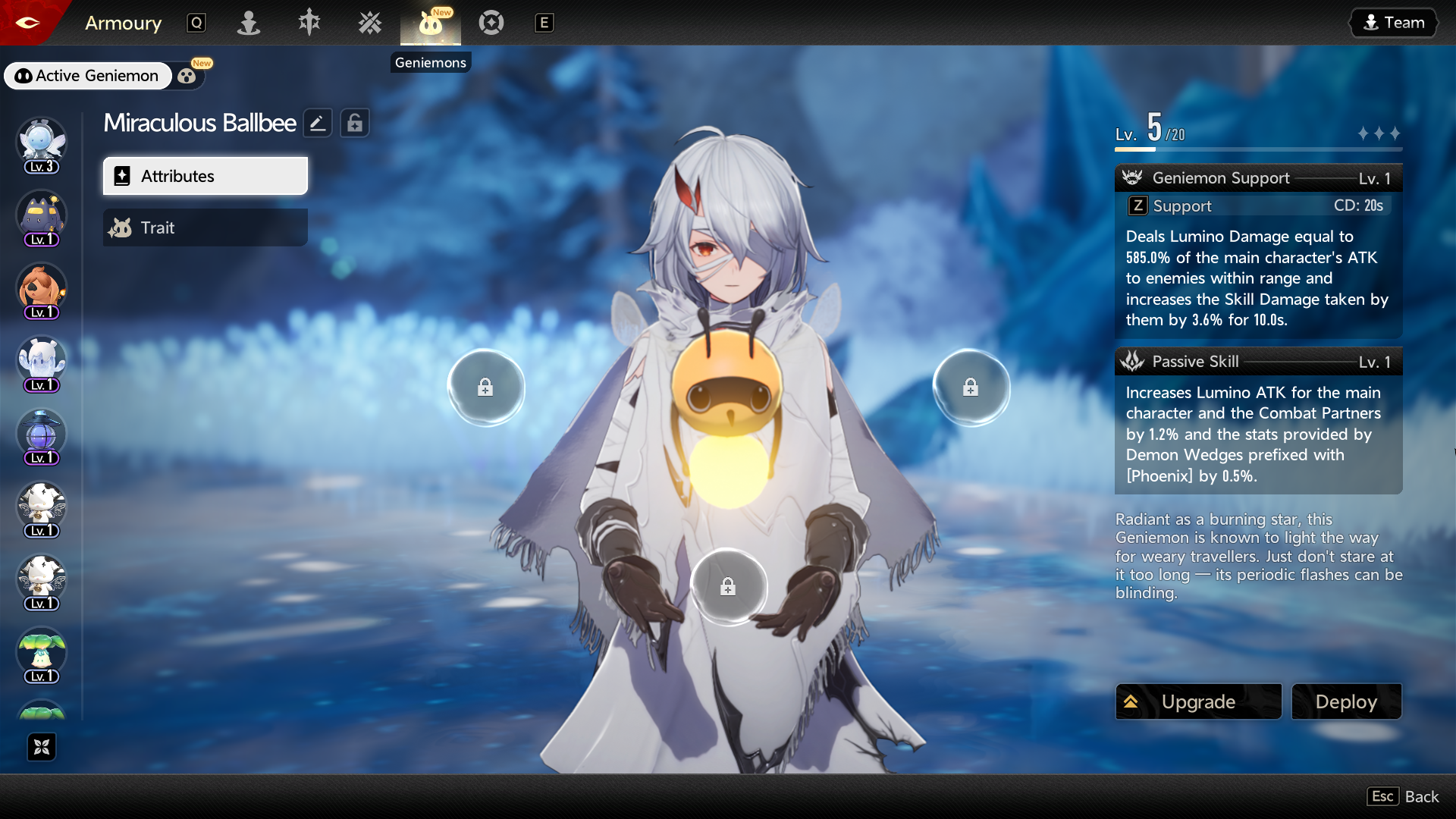This screenshot has width=1456, height=819.
Task: Click the Team button
Action: (1394, 23)
